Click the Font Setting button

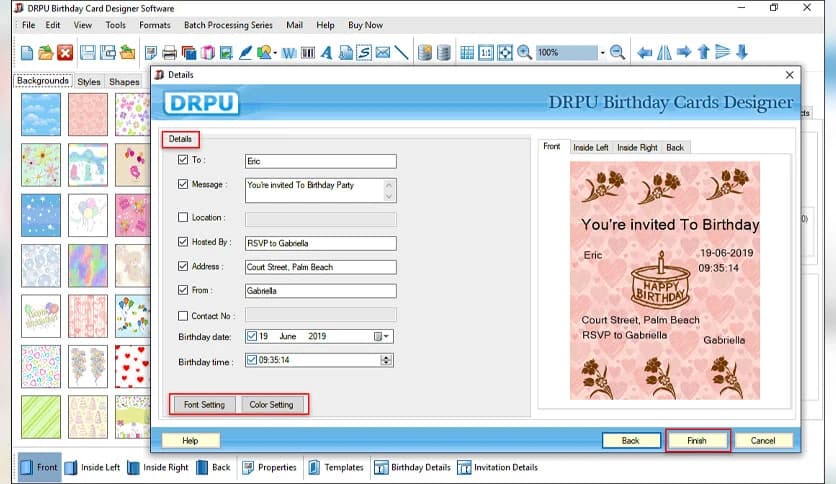tap(205, 405)
